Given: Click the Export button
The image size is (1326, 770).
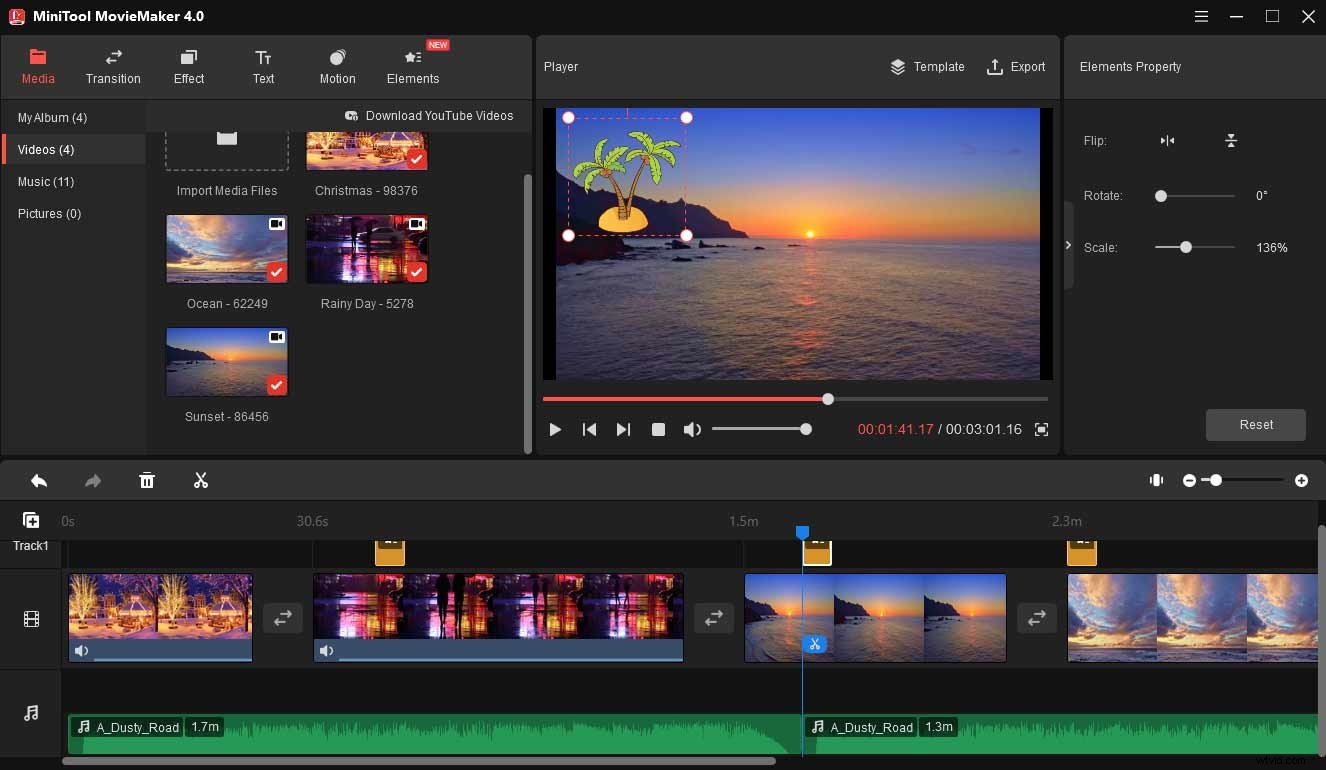Looking at the screenshot, I should click(x=1017, y=67).
